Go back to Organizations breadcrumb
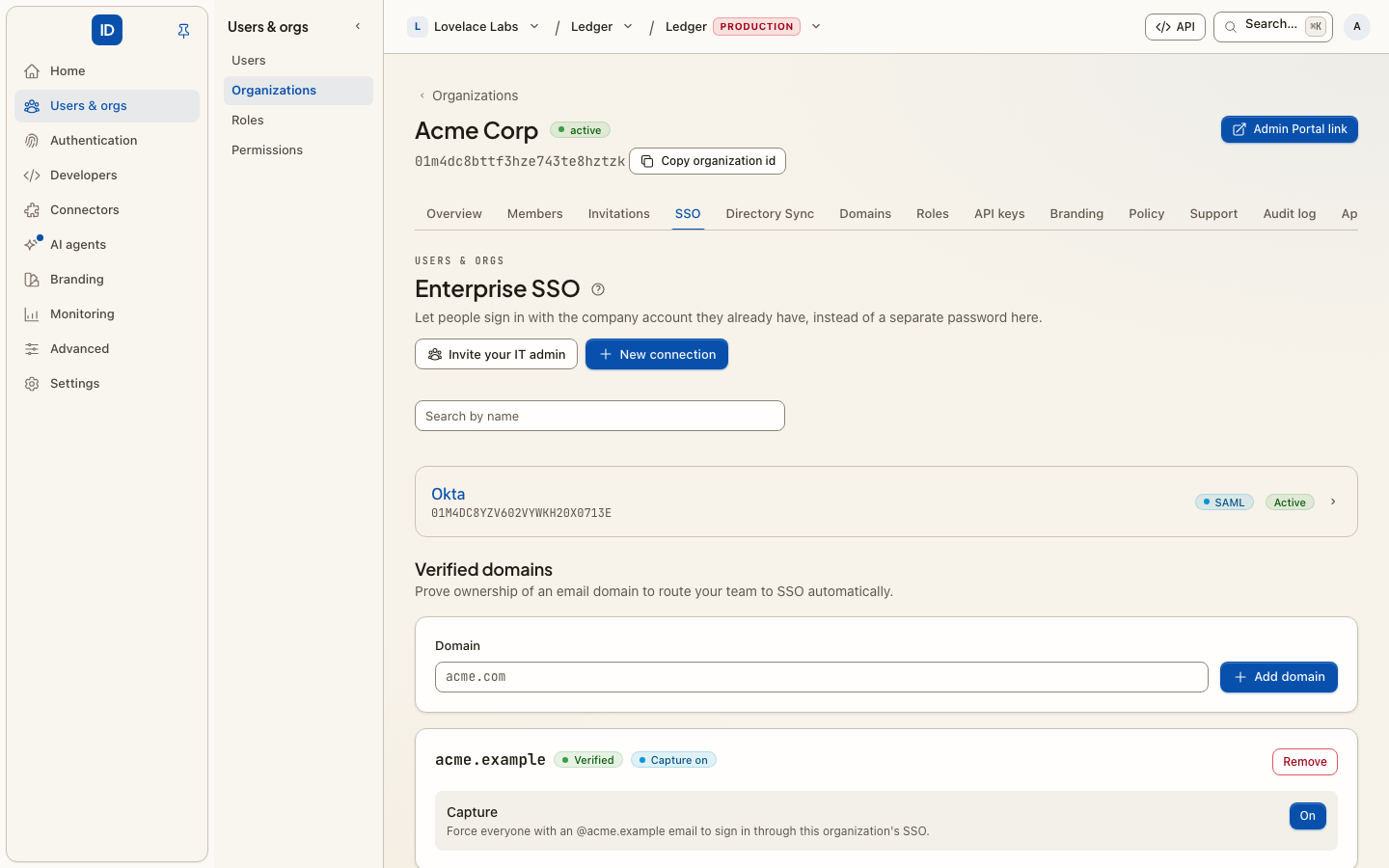1389x868 pixels. pyautogui.click(x=468, y=95)
